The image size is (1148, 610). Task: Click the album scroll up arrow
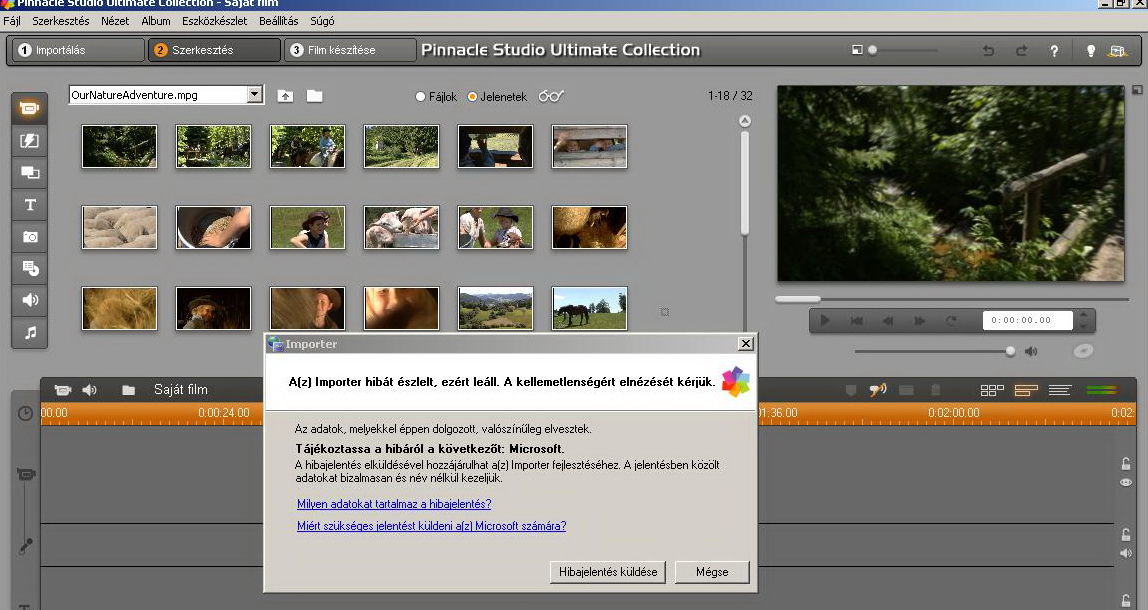(x=745, y=121)
